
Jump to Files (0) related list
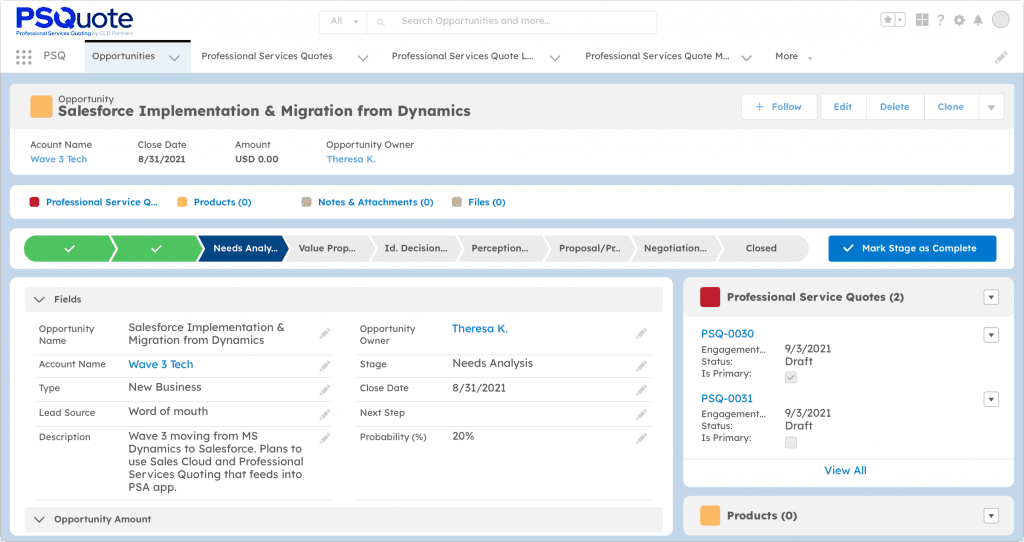click(487, 202)
